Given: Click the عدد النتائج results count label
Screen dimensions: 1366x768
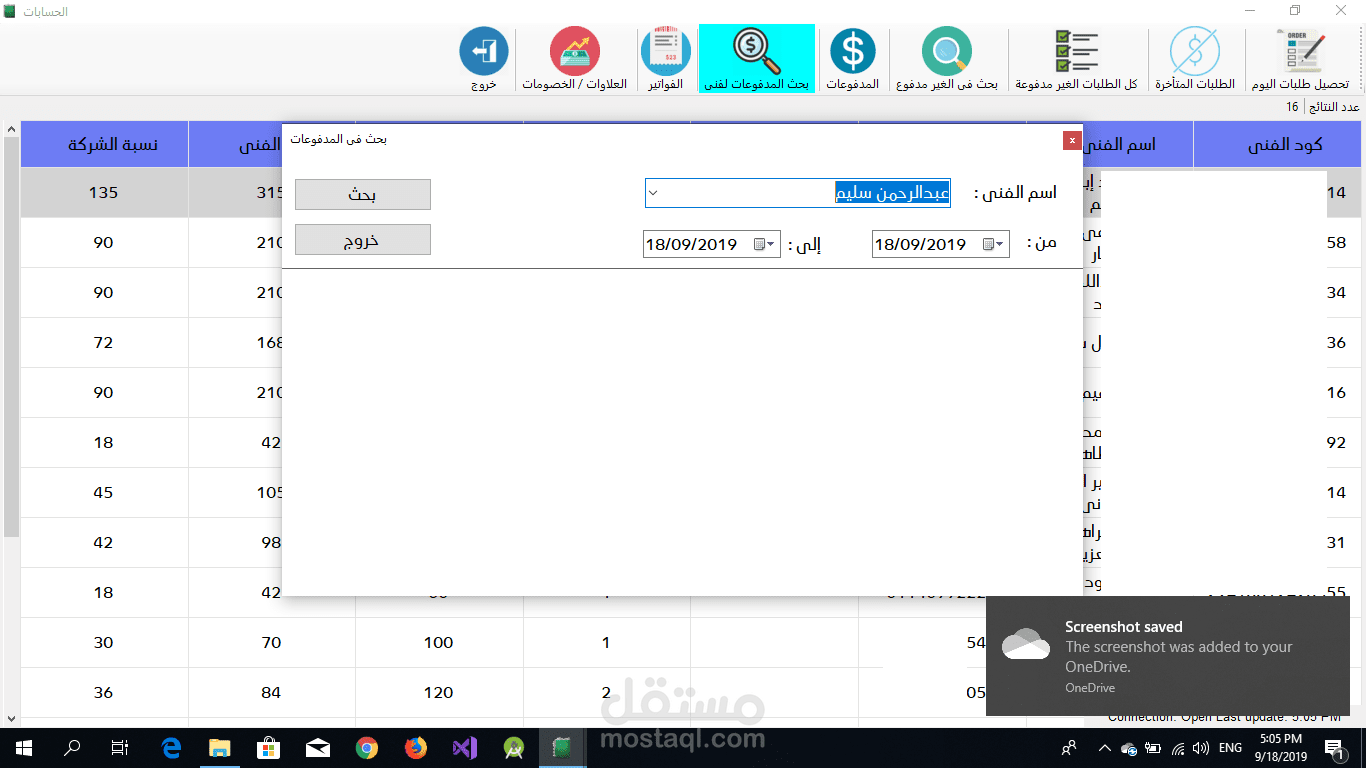Looking at the screenshot, I should (x=1335, y=107).
